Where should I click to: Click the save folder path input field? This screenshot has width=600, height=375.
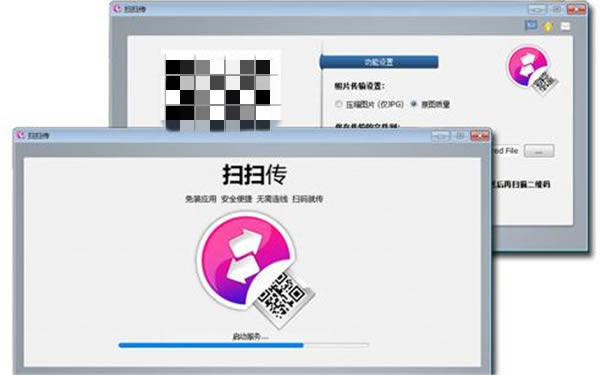point(505,151)
